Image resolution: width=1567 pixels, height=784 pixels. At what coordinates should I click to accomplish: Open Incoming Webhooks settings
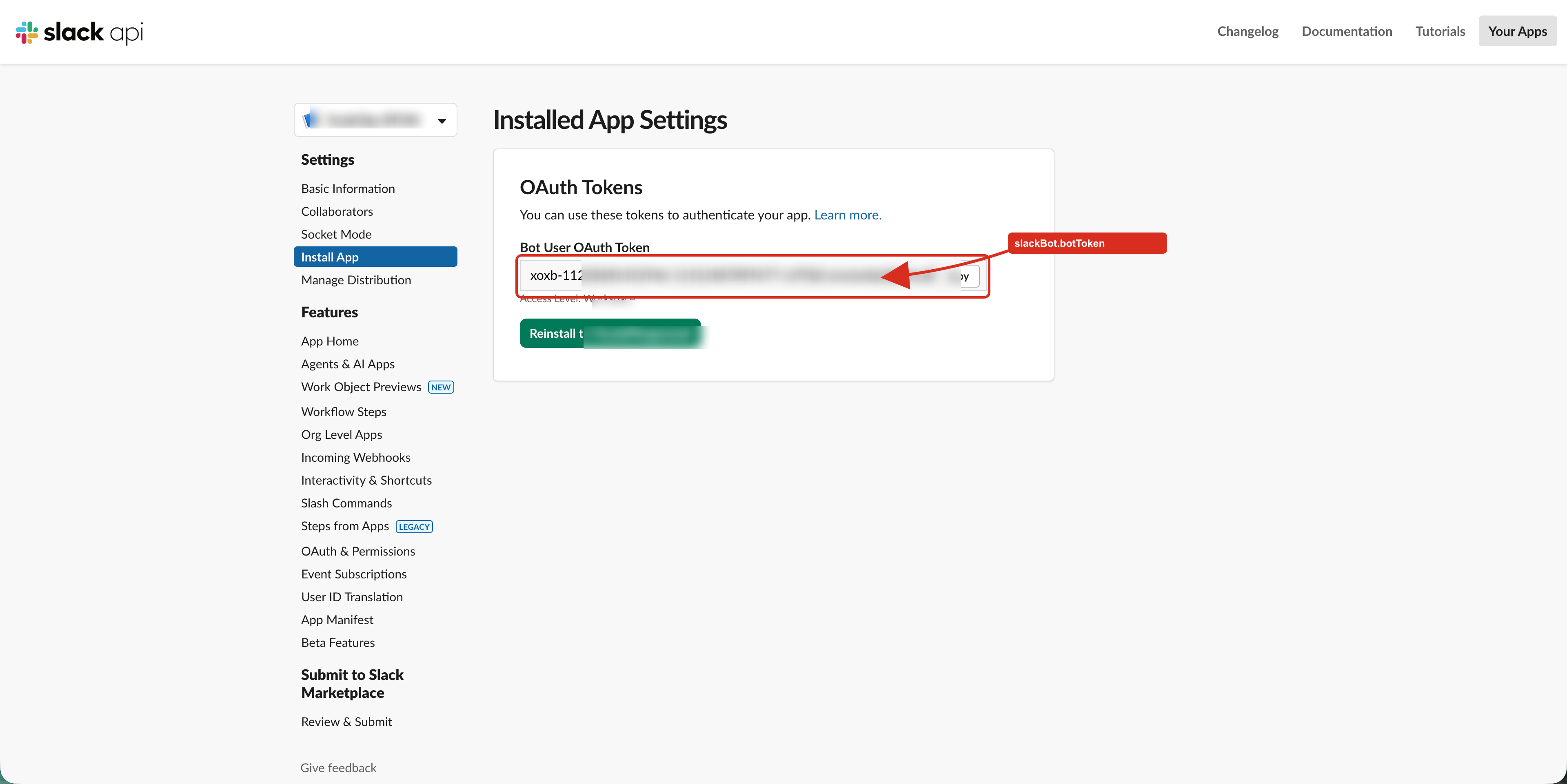[356, 457]
